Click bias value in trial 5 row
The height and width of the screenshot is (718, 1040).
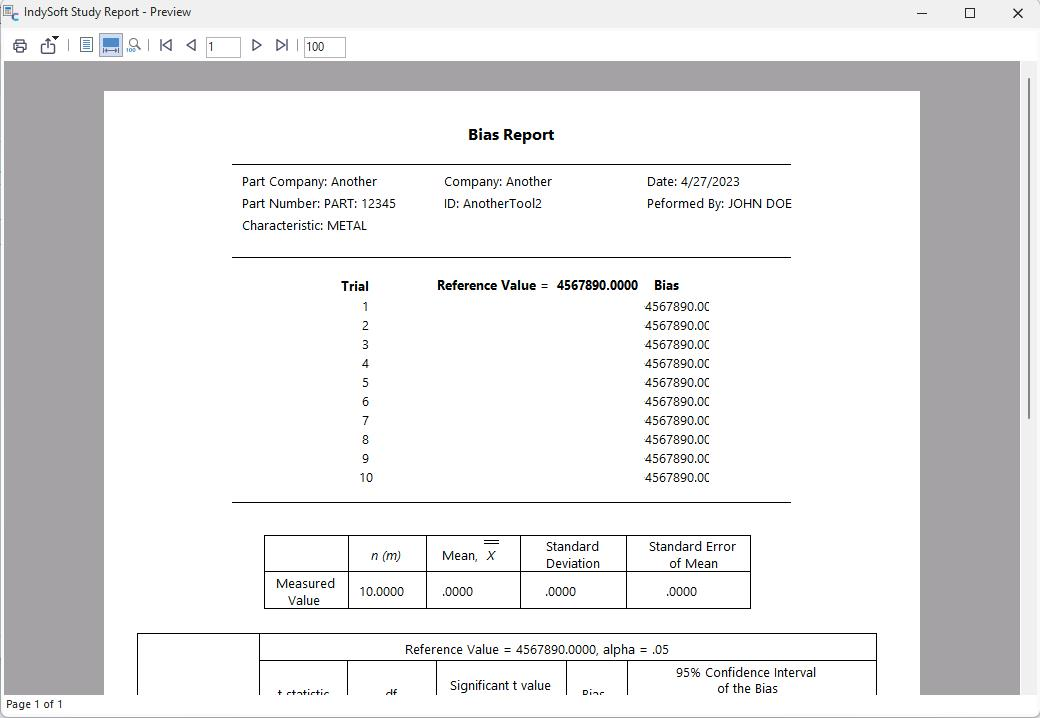coord(677,383)
